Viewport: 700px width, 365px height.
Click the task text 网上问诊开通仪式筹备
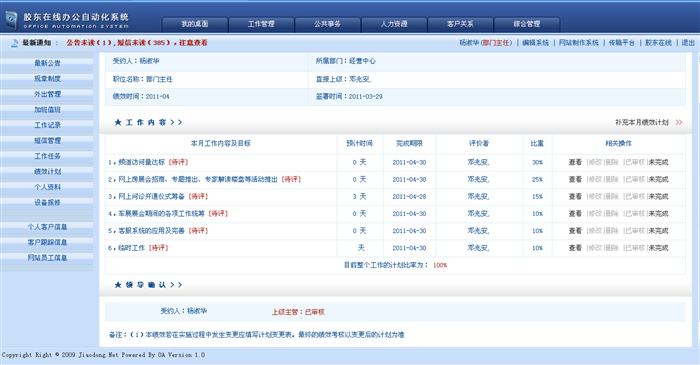click(x=151, y=196)
